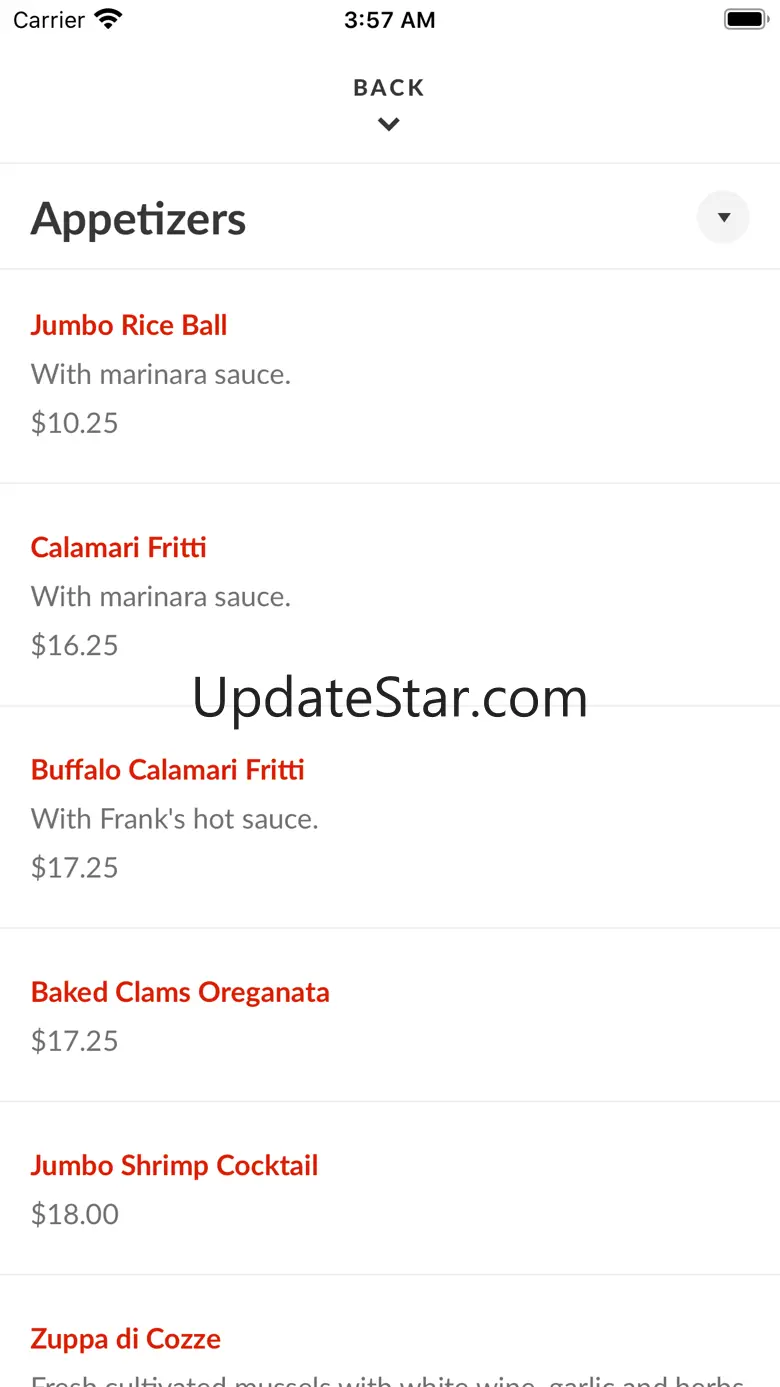The height and width of the screenshot is (1387, 780).
Task: Tap the $17.25 price under Baked Clams Oreganata
Action: [75, 1041]
